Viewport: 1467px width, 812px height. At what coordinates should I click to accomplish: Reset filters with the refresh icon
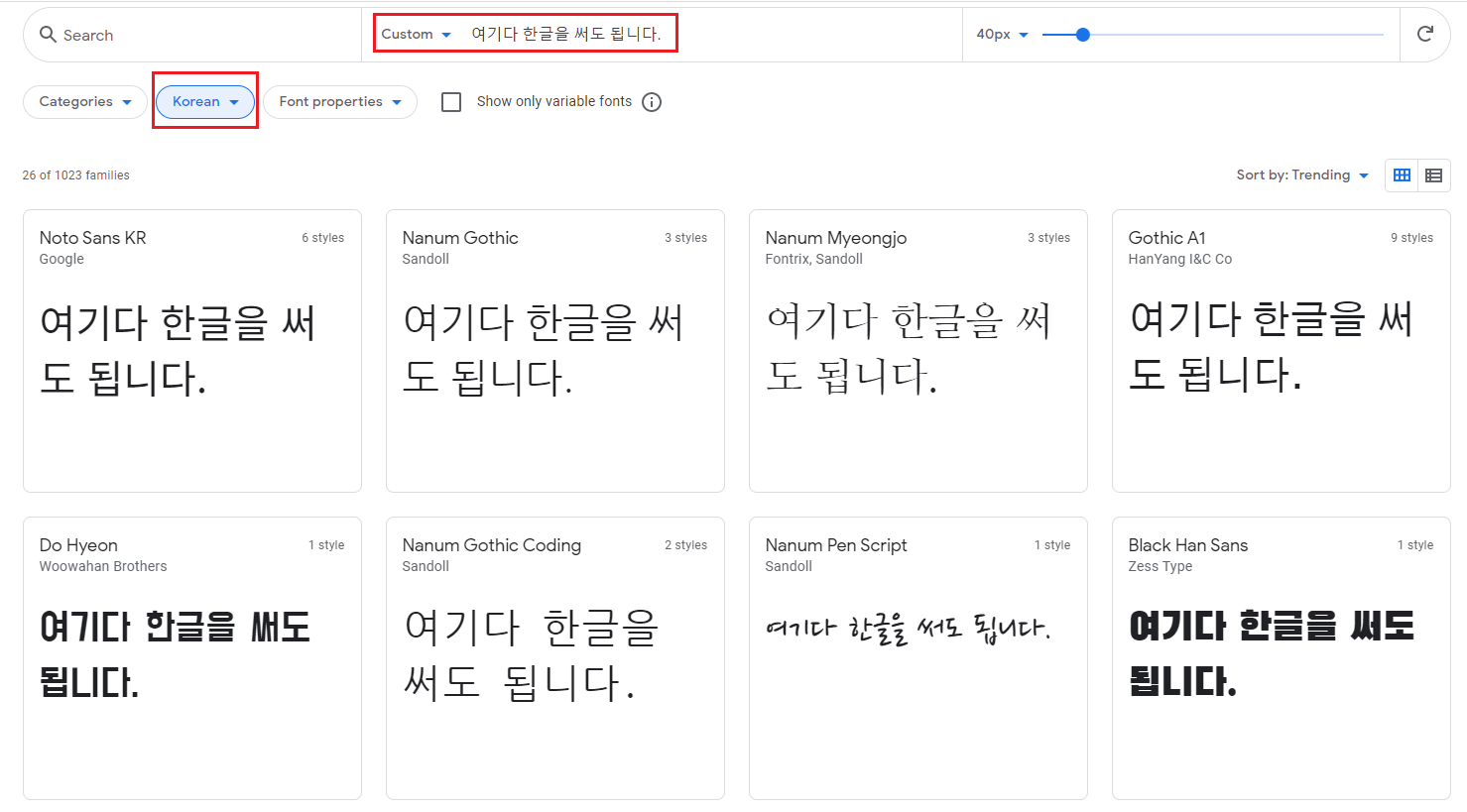[x=1425, y=34]
